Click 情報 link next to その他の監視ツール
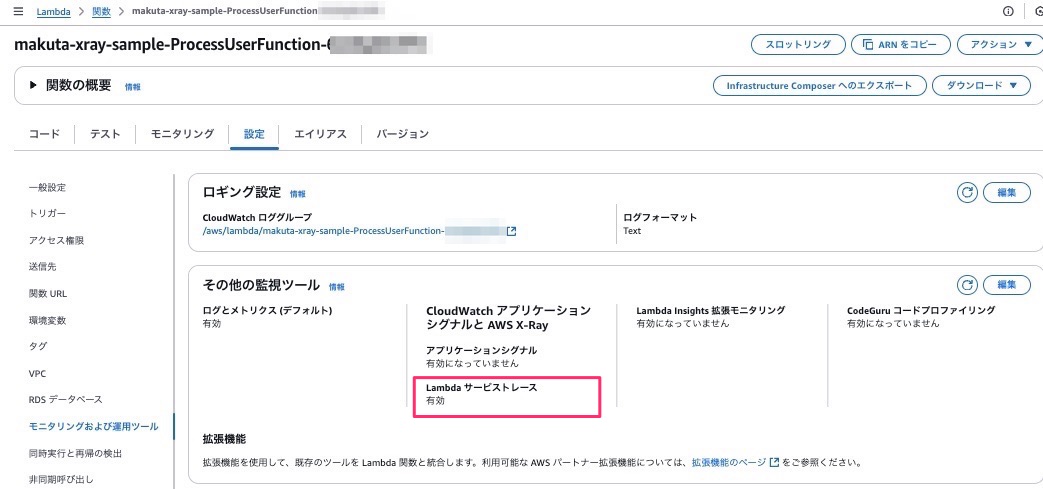This screenshot has height=489, width=1043. (x=337, y=287)
